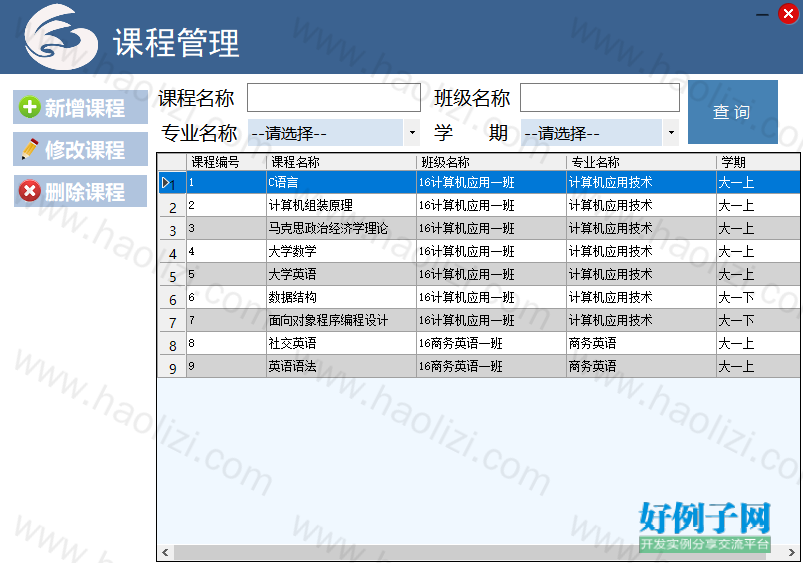Screen dimensions: 803x563
Task: Click the 专业名称 column header
Action: click(x=641, y=162)
